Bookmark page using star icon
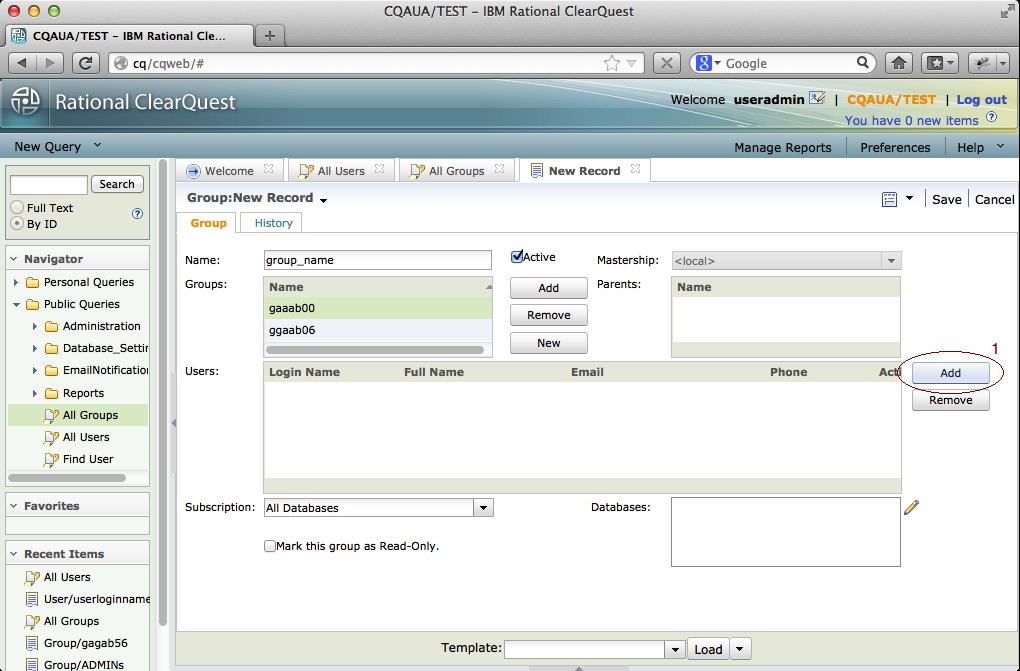 click(x=611, y=63)
